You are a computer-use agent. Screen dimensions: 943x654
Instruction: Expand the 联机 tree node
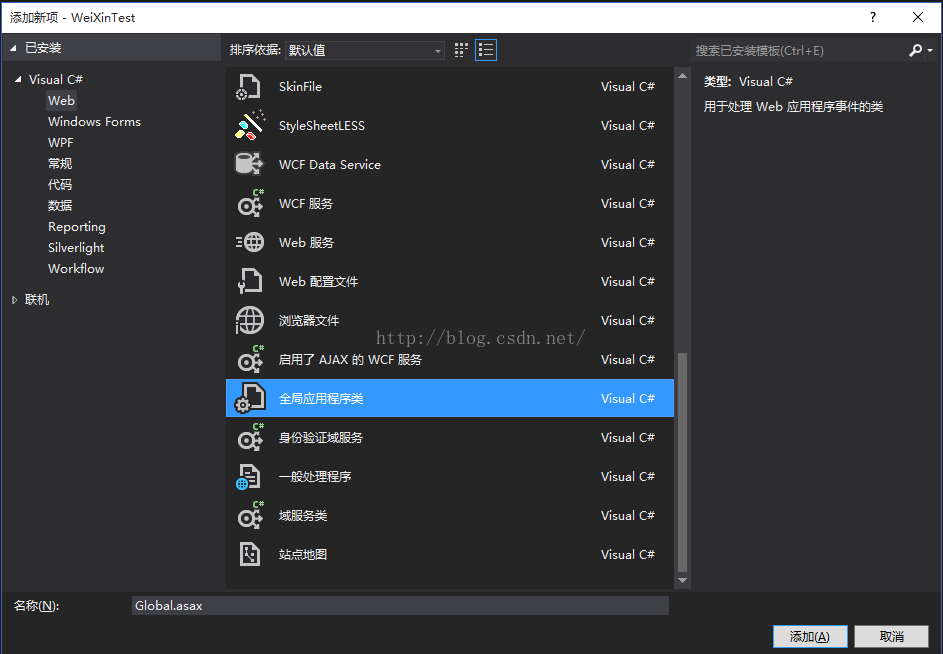14,300
